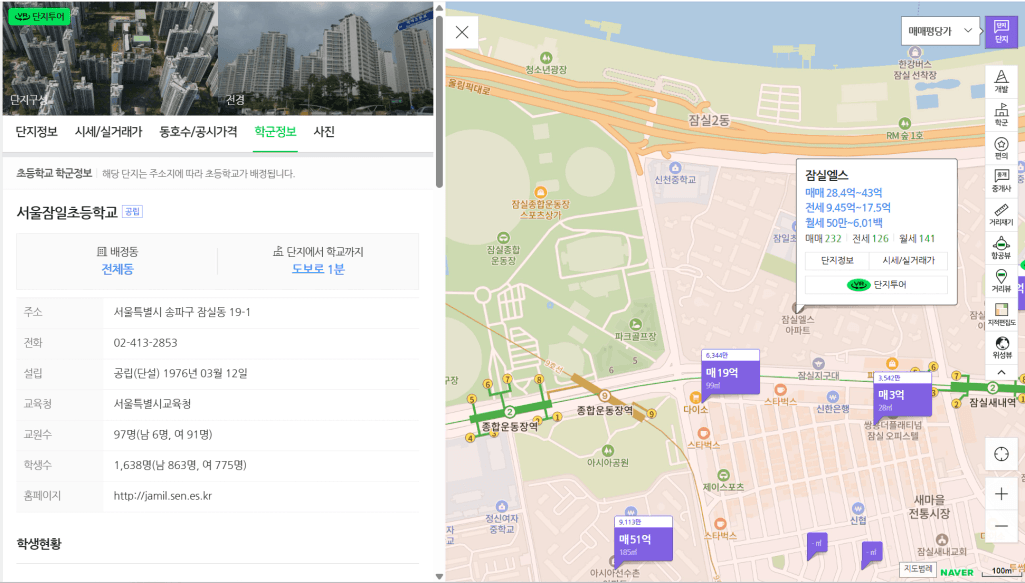Click the 잠실새내교회 church icon
Screen dimensions: 1025x583
pyautogui.click(x=941, y=540)
